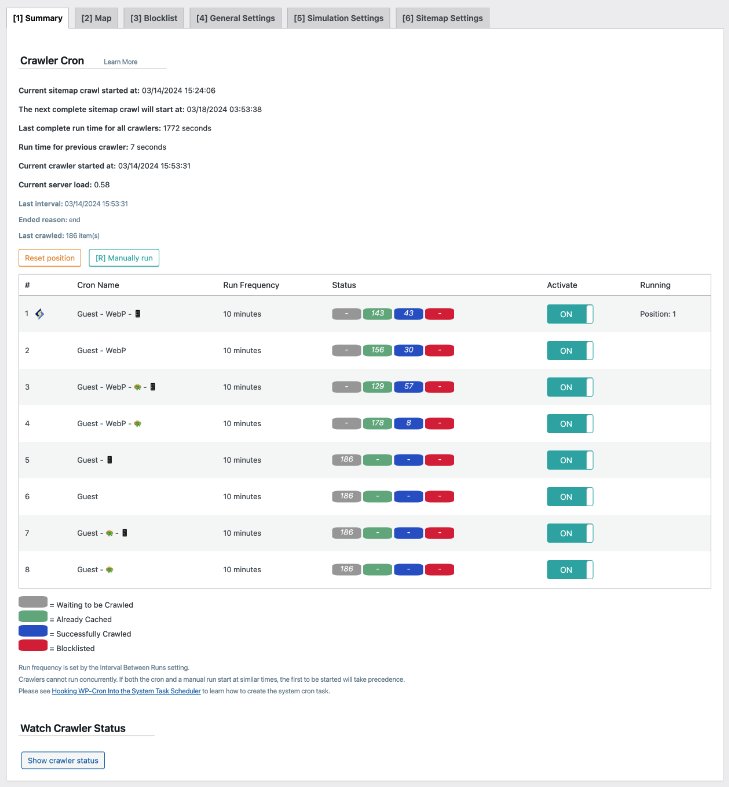Turn off crawler 8 activate switch
Image resolution: width=729 pixels, height=787 pixels.
click(x=570, y=570)
